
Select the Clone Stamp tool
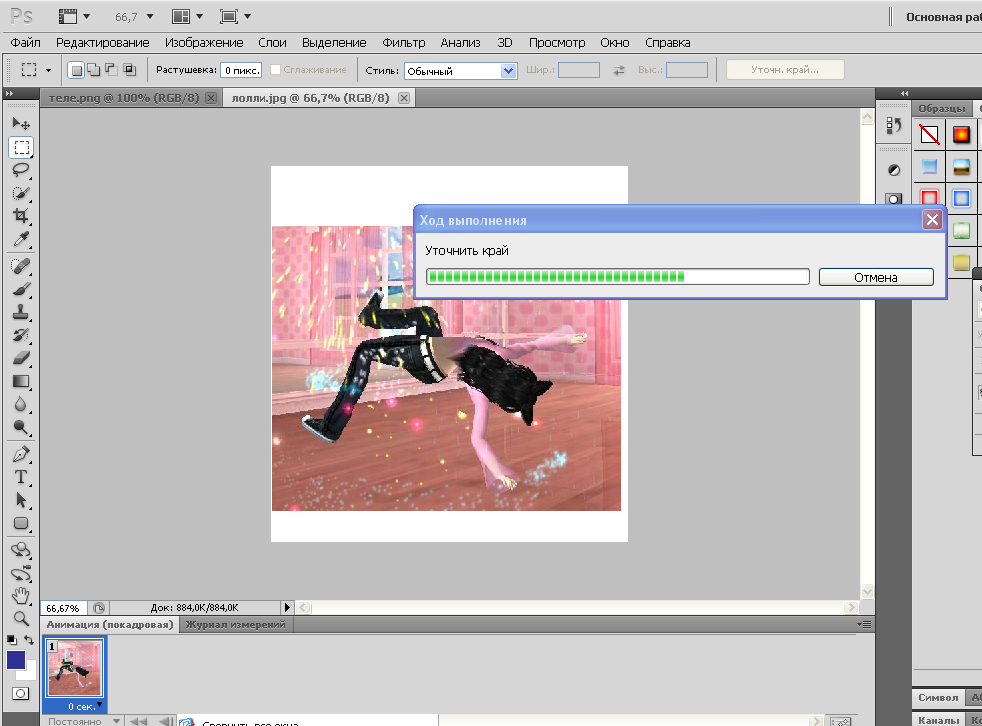pos(21,312)
